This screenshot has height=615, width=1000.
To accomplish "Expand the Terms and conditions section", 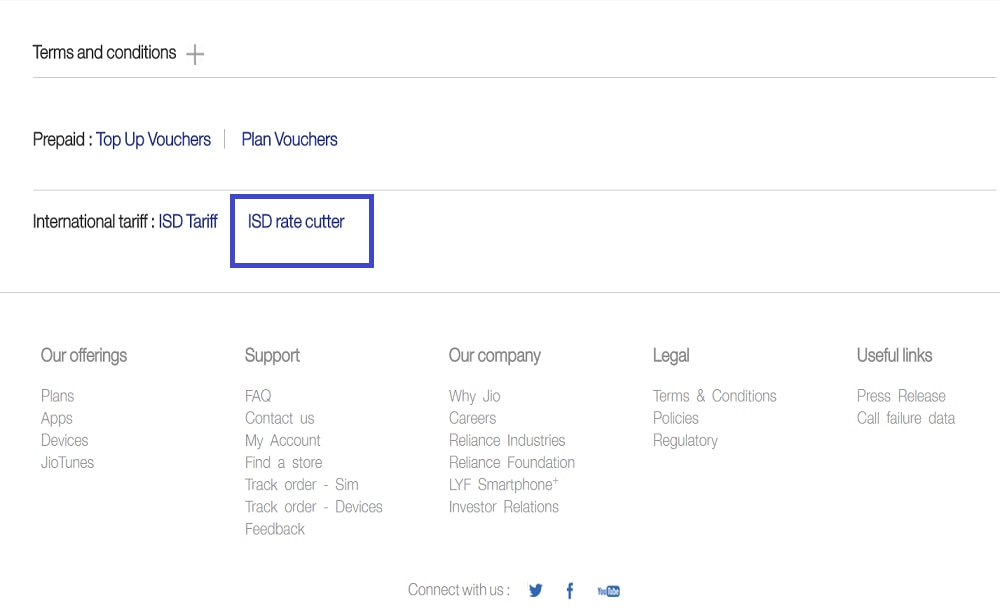I will [196, 53].
